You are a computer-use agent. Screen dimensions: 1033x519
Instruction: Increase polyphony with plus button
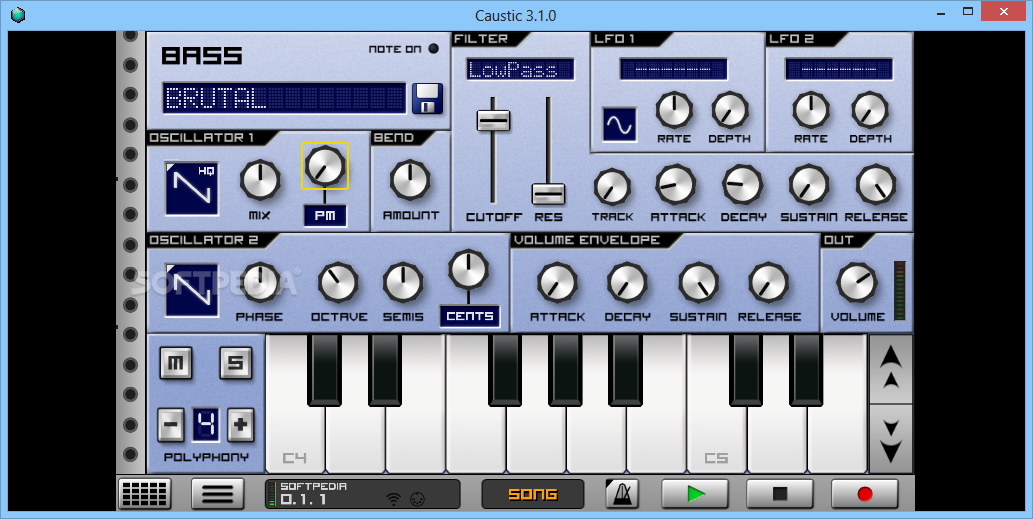click(x=240, y=425)
